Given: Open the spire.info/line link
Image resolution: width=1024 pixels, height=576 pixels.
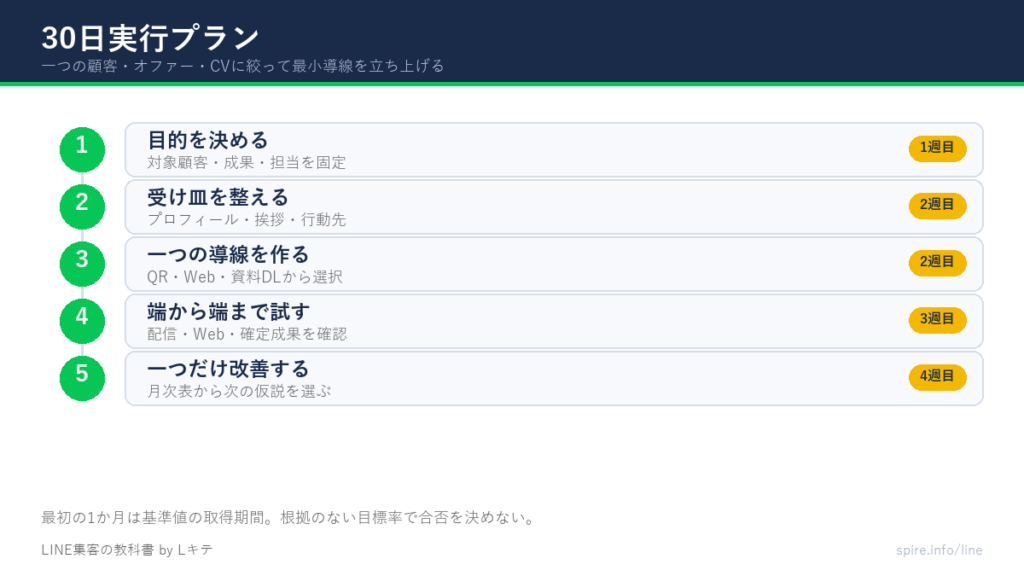Looking at the screenshot, I should [x=939, y=550].
